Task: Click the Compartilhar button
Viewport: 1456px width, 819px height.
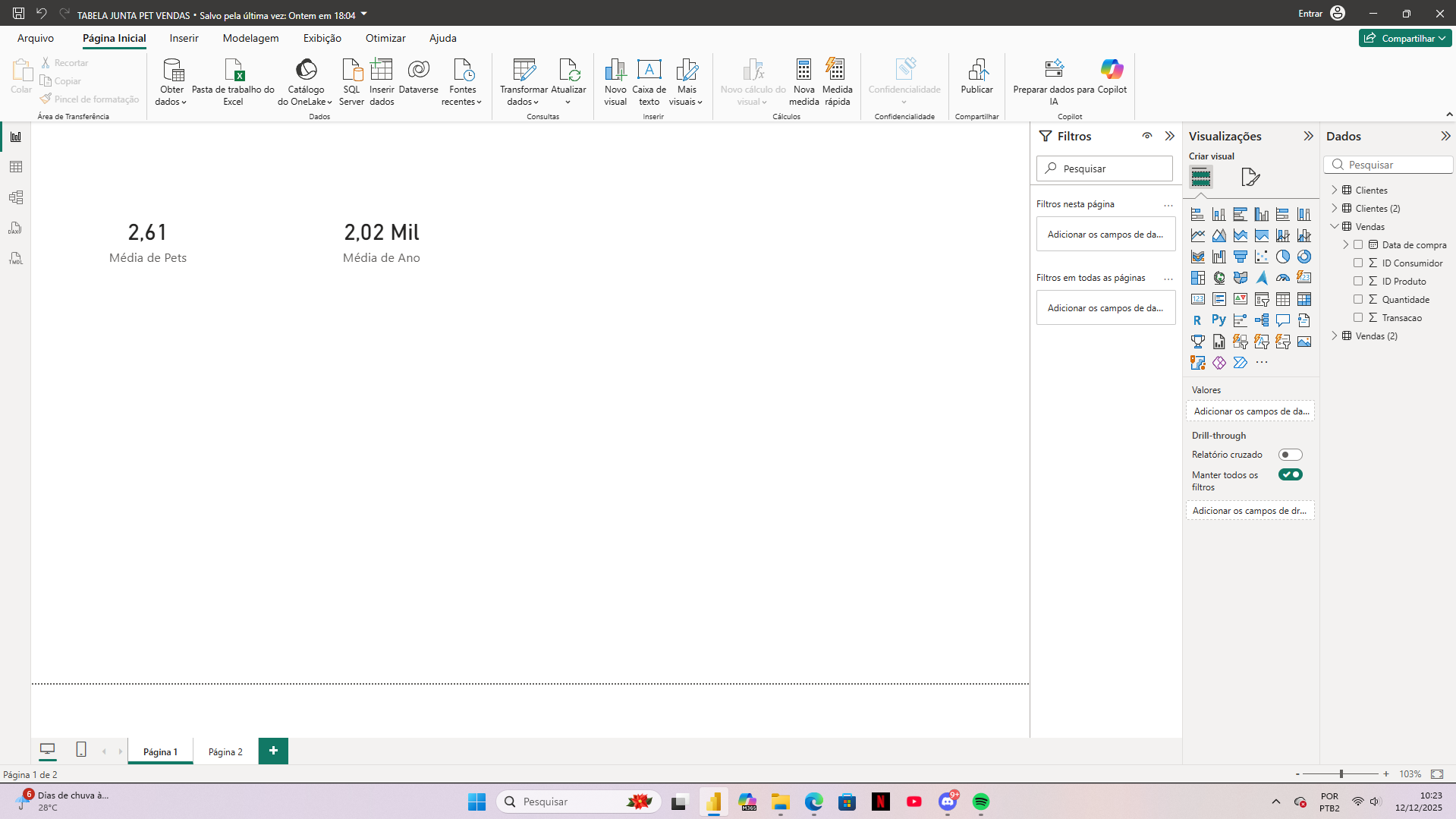Action: (1405, 38)
